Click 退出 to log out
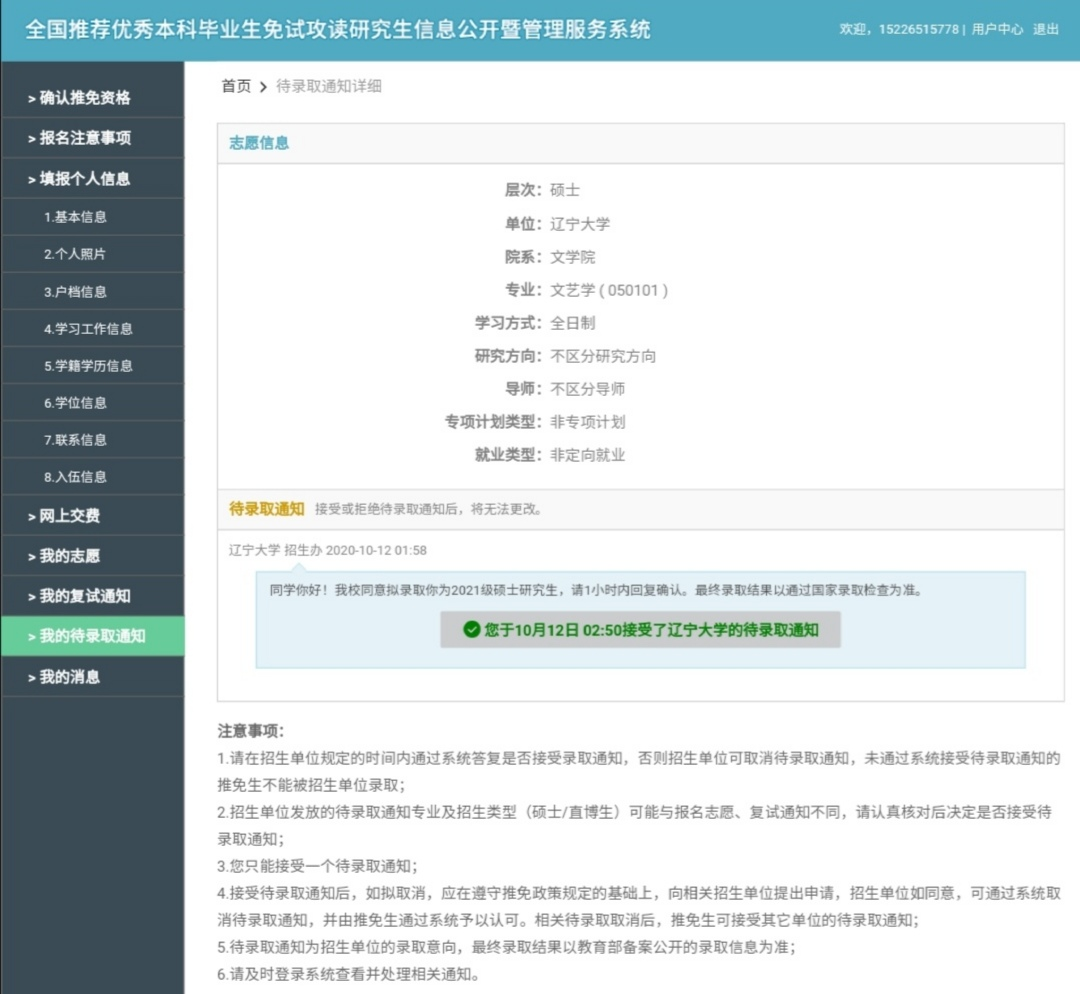Screen dimensions: 1080x994 pyautogui.click(x=1046, y=30)
